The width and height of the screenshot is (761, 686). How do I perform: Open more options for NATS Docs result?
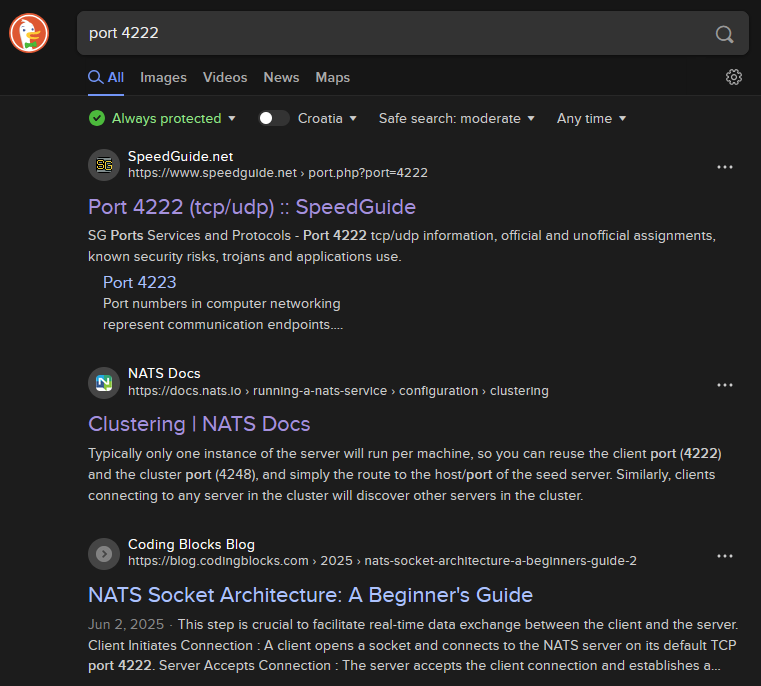tap(725, 385)
